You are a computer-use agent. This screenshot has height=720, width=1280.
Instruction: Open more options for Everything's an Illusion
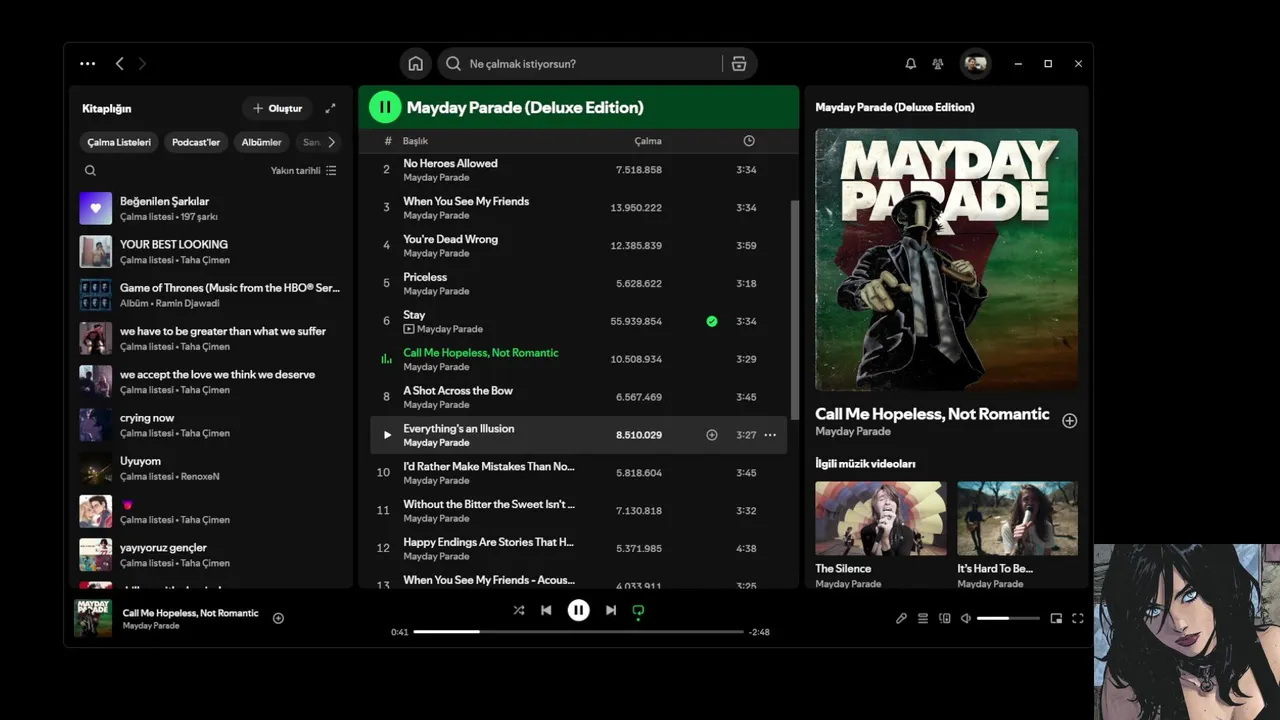[770, 435]
